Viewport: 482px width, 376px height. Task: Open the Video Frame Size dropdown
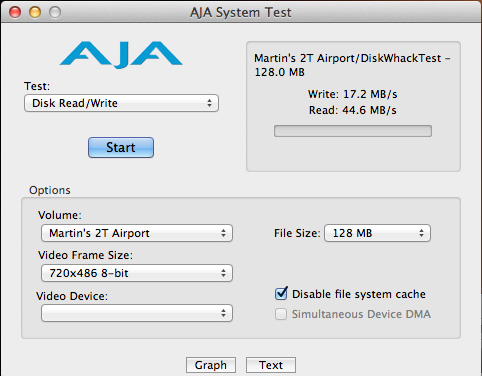(137, 273)
